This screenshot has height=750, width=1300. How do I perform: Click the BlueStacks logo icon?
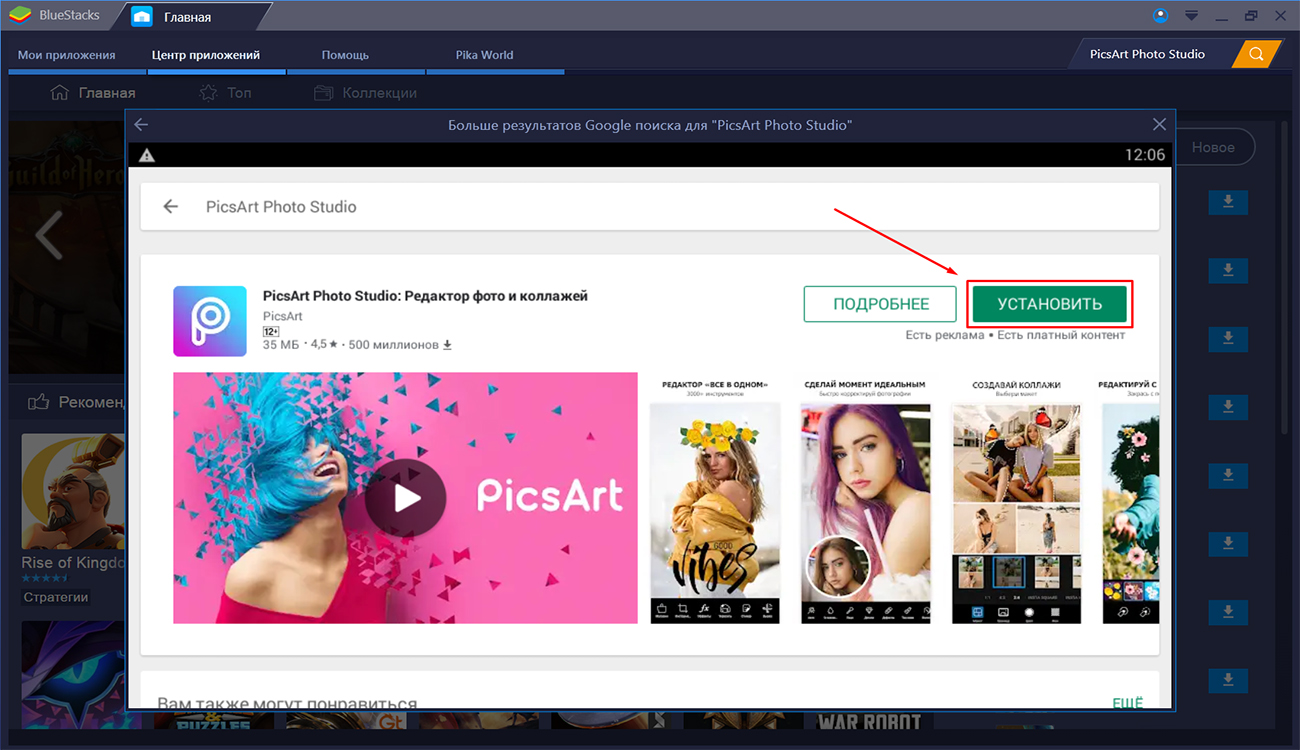click(20, 16)
